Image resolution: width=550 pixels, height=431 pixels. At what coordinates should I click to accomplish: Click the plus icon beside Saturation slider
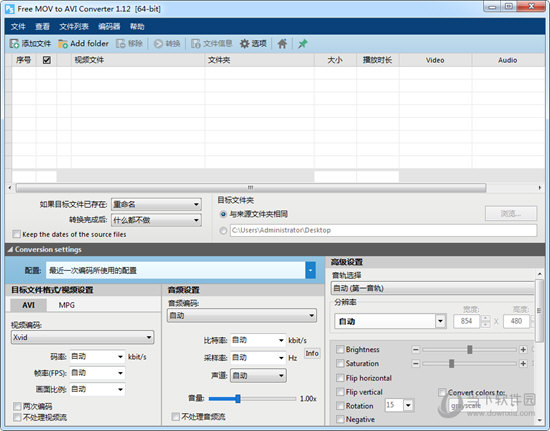coord(523,363)
